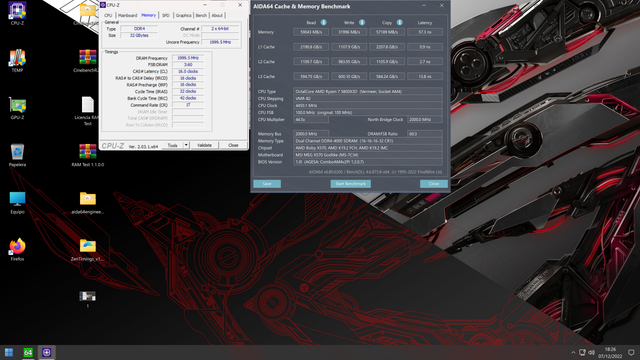Open the image file named 1
The image size is (640, 360).
[x=87, y=299]
